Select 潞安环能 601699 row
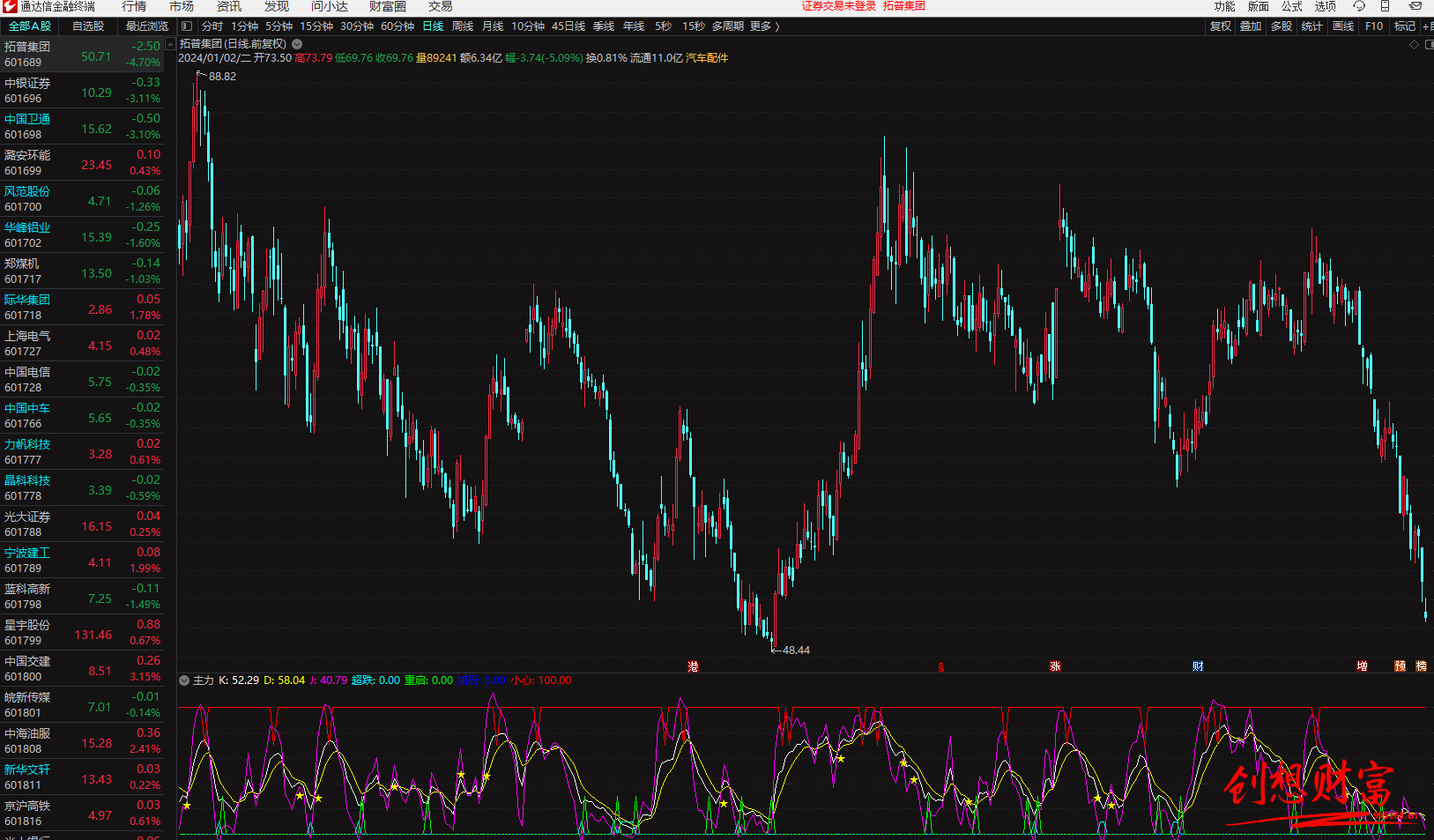Viewport: 1434px width, 840px height. coord(82,162)
